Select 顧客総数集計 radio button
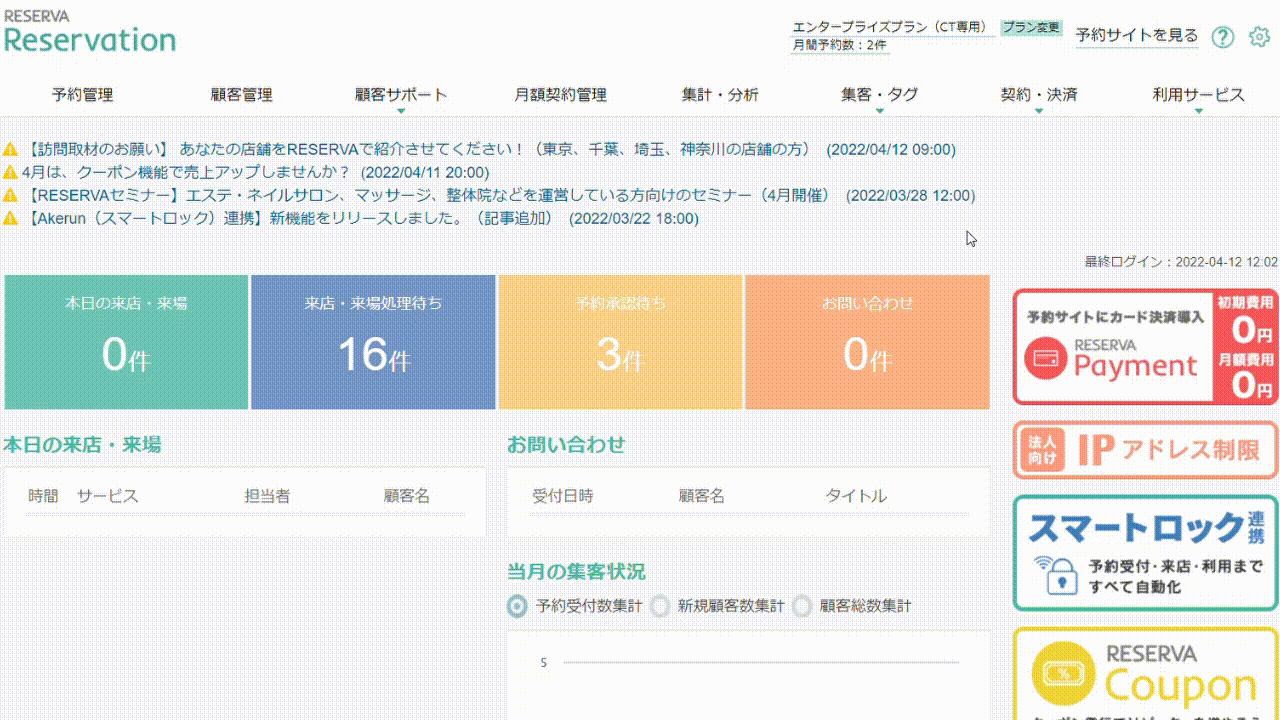Image resolution: width=1280 pixels, height=720 pixels. [x=802, y=606]
